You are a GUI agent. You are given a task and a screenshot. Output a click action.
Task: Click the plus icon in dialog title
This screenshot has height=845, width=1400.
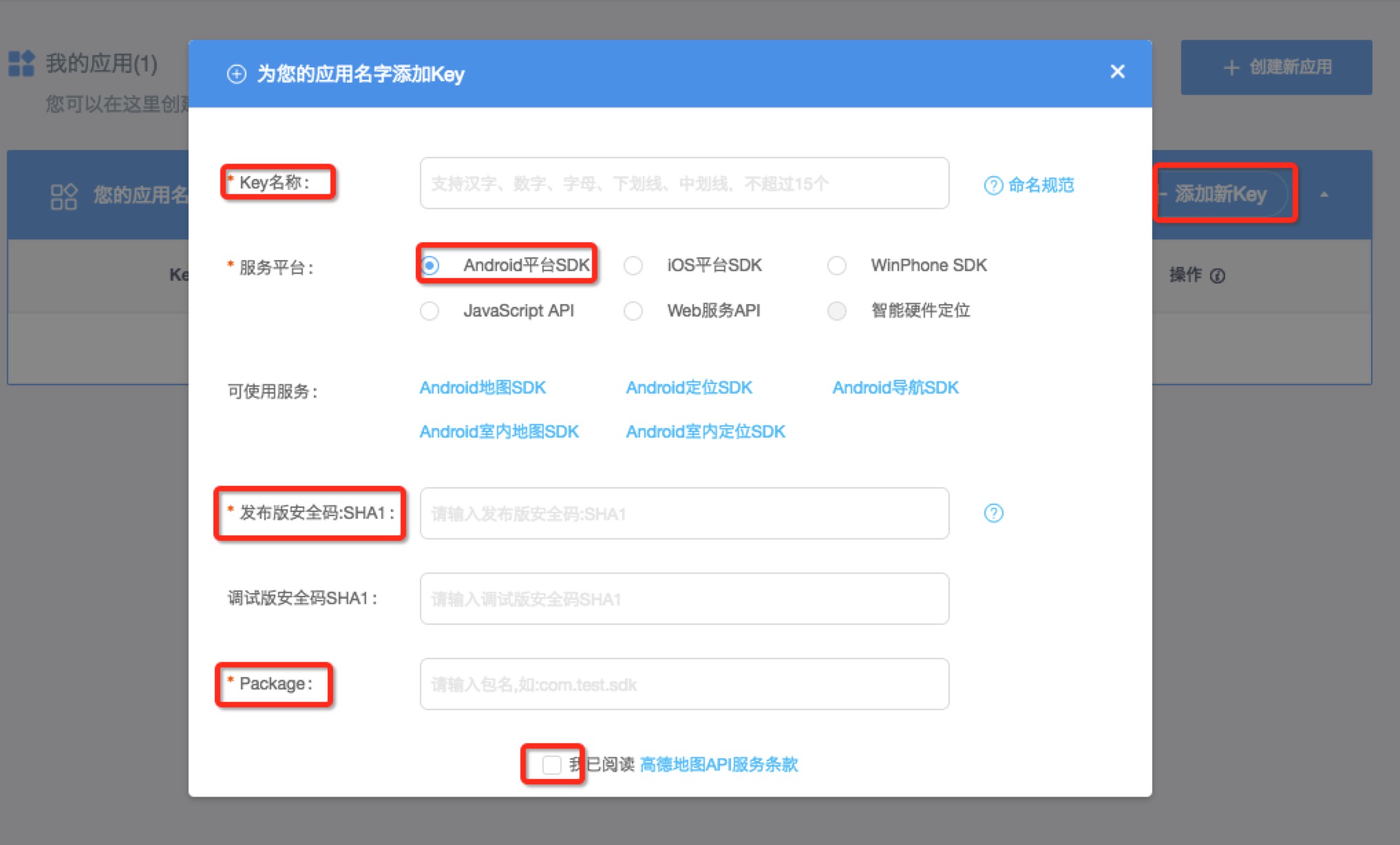(236, 74)
